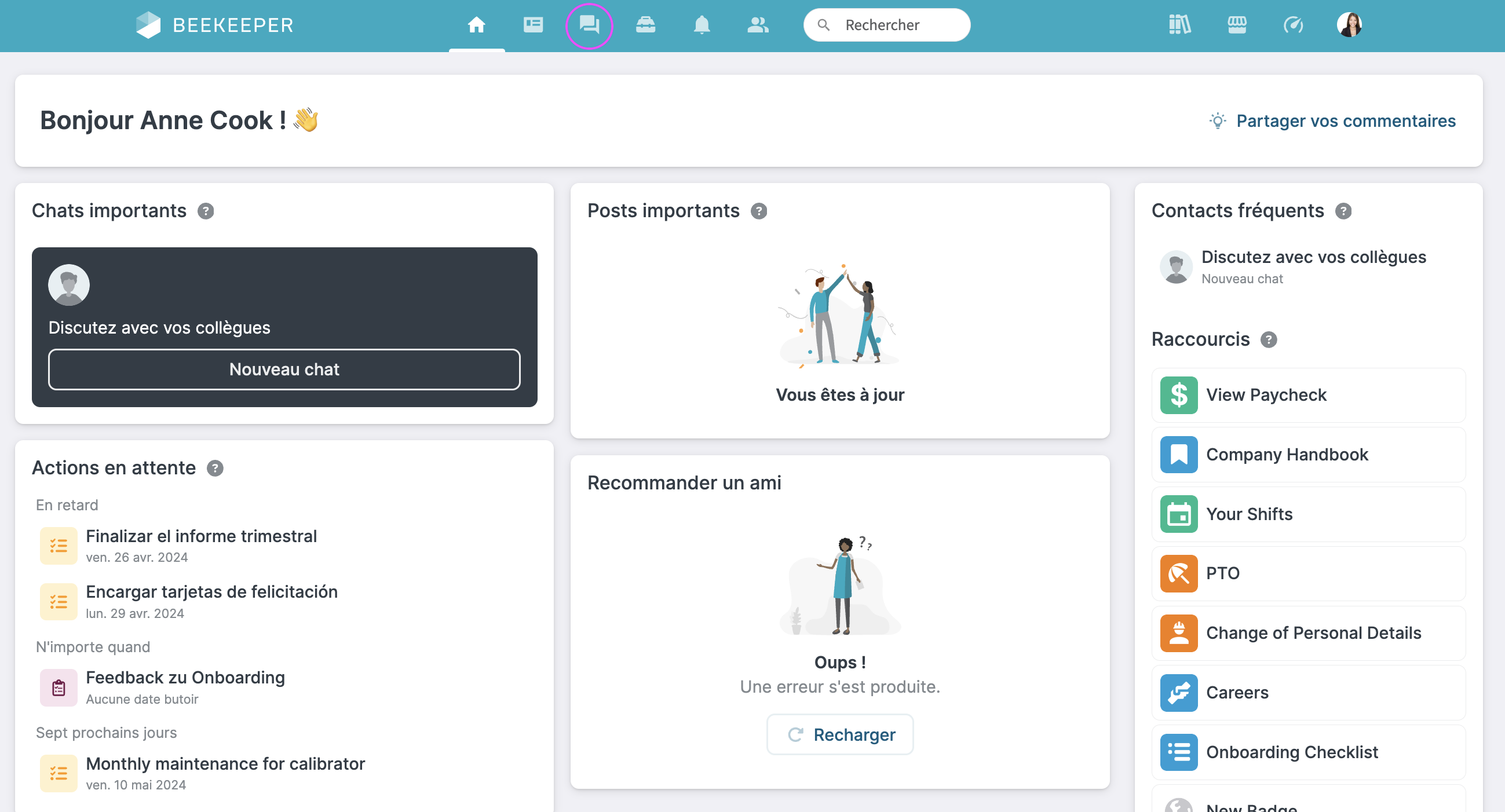Screen dimensions: 1505x812
Task: Open the people directory icon
Action: (758, 25)
